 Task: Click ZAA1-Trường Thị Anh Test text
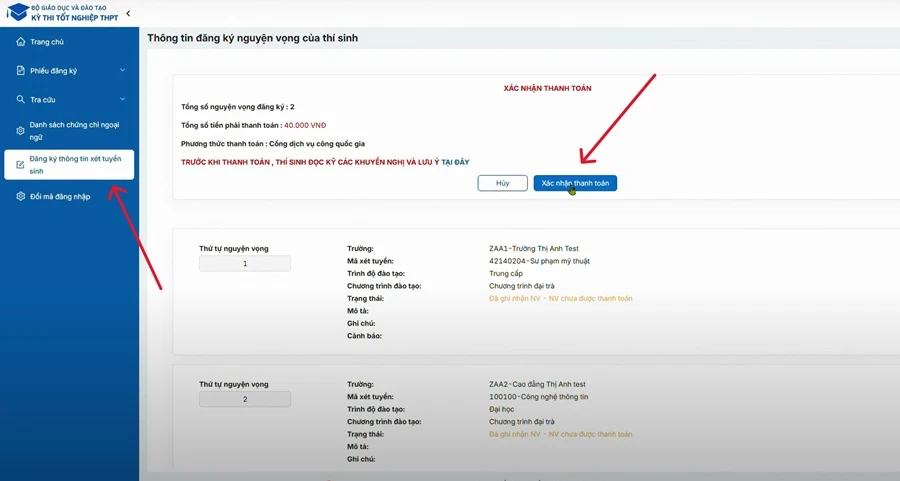click(534, 249)
